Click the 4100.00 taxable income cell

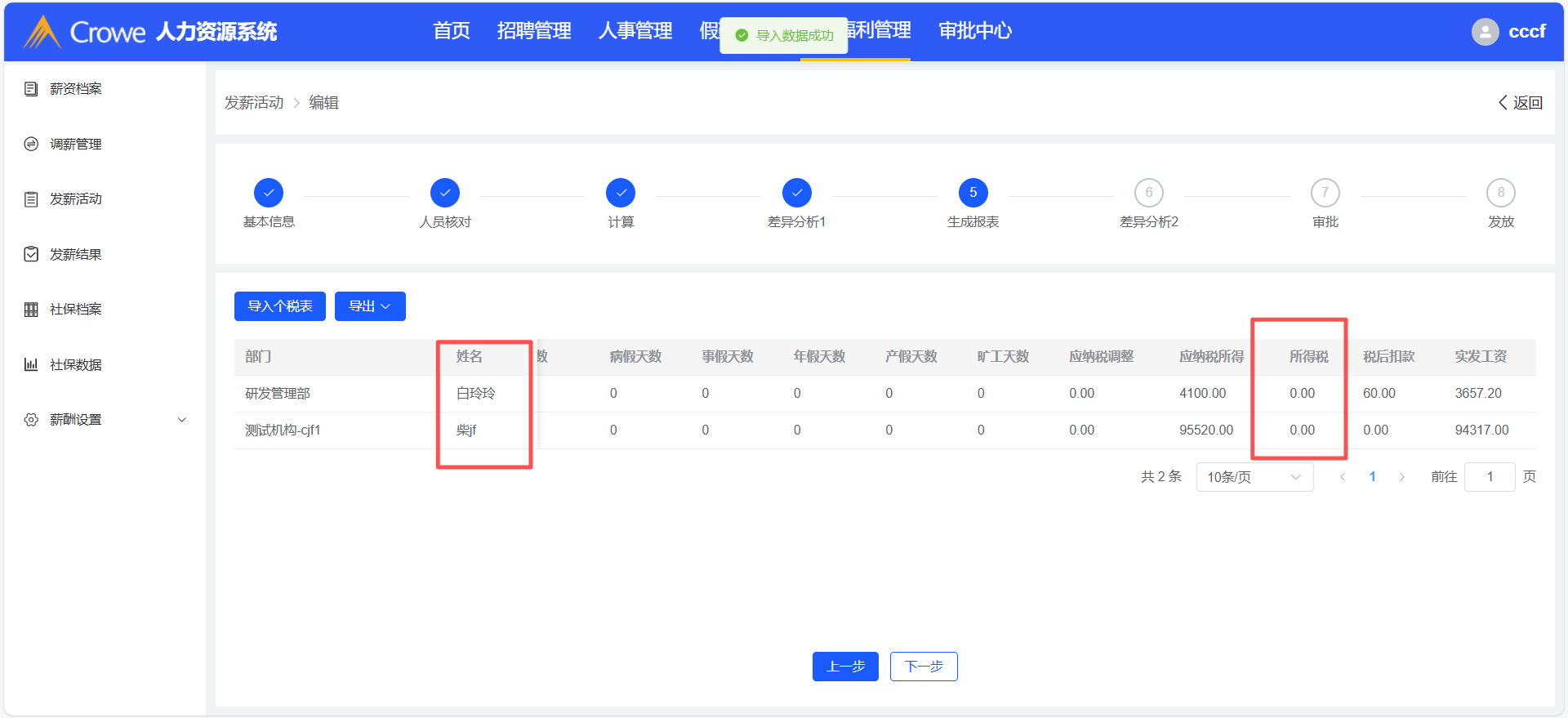(x=1203, y=394)
